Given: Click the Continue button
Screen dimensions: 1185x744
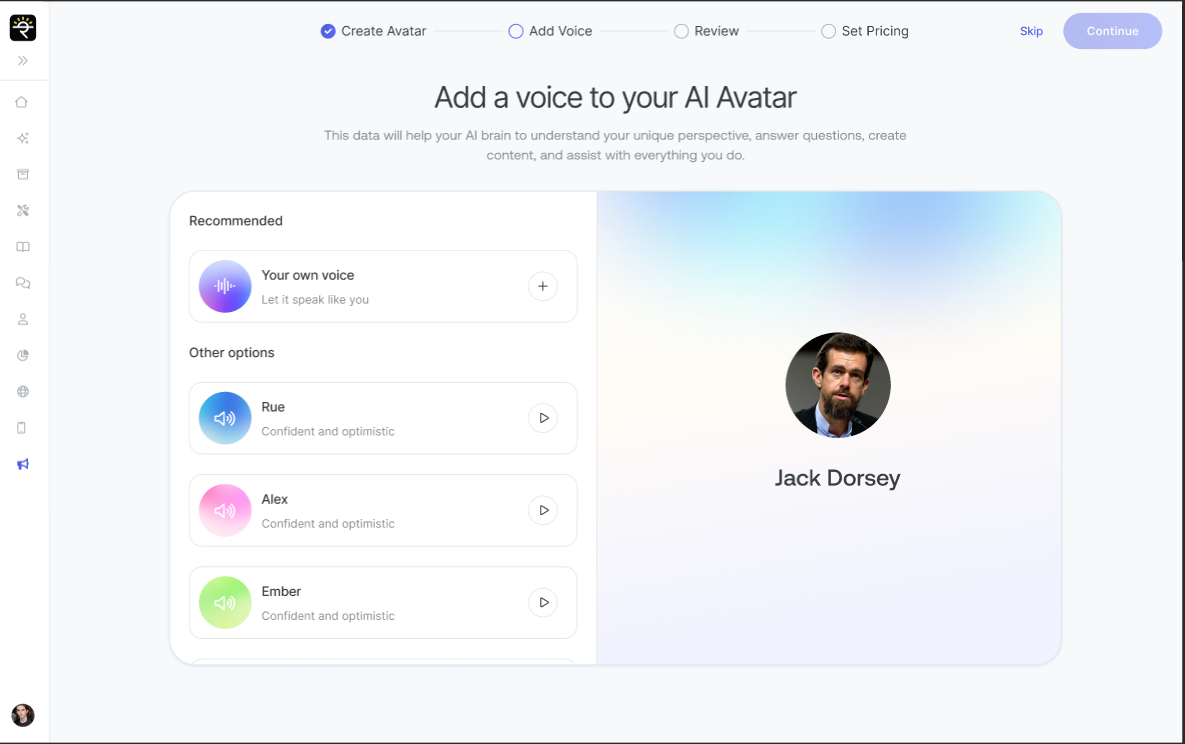Looking at the screenshot, I should click(x=1112, y=31).
